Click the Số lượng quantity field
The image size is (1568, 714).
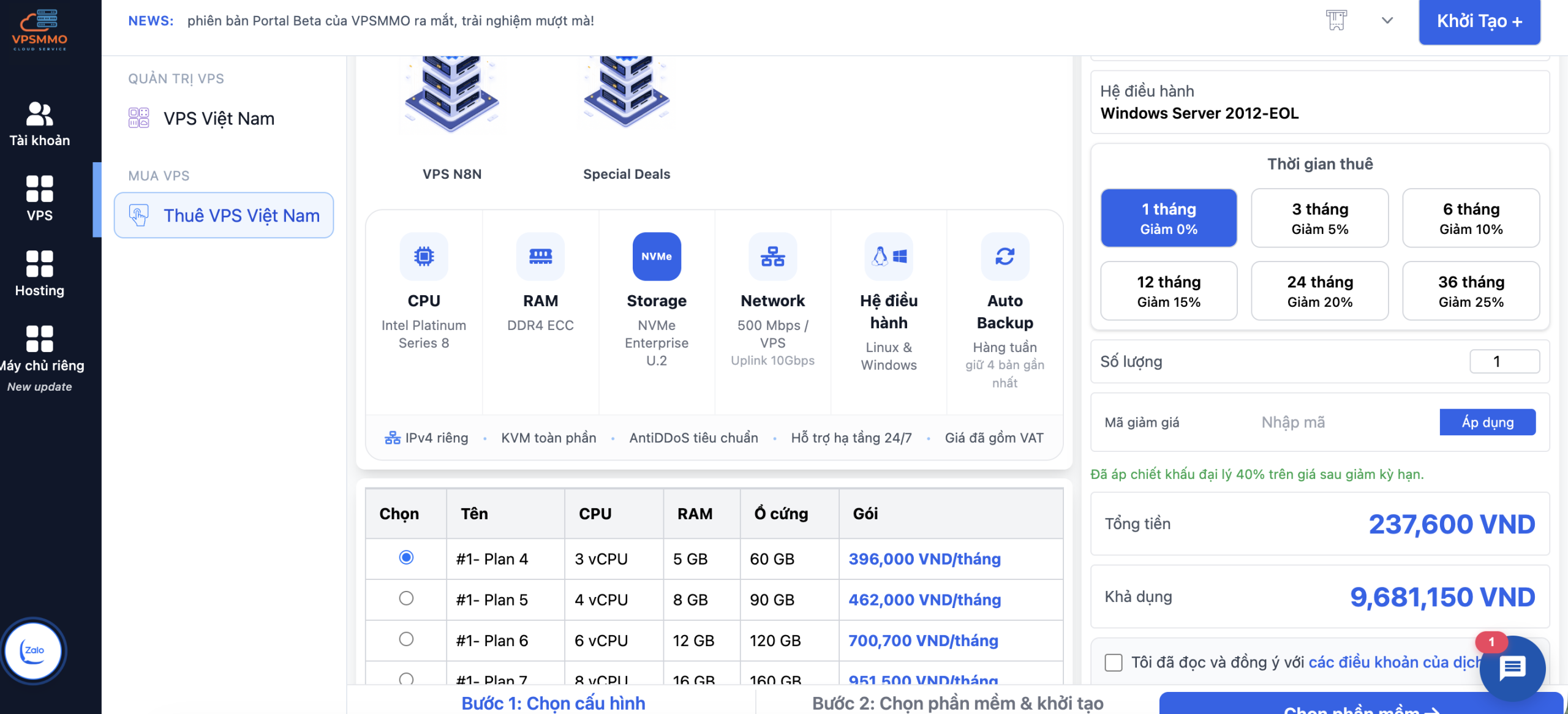click(x=1504, y=361)
